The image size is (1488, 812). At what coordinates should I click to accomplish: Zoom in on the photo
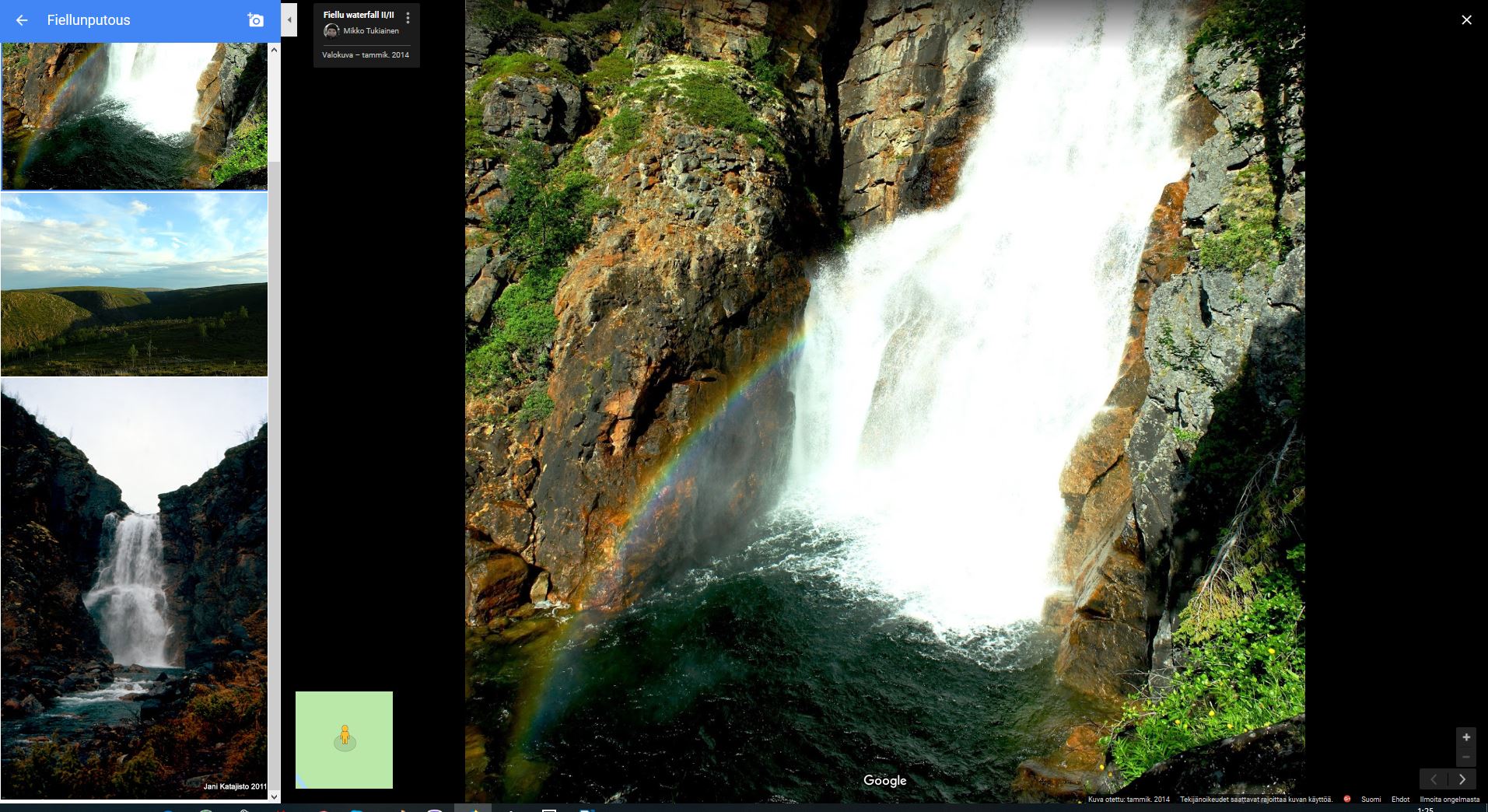pos(1465,737)
